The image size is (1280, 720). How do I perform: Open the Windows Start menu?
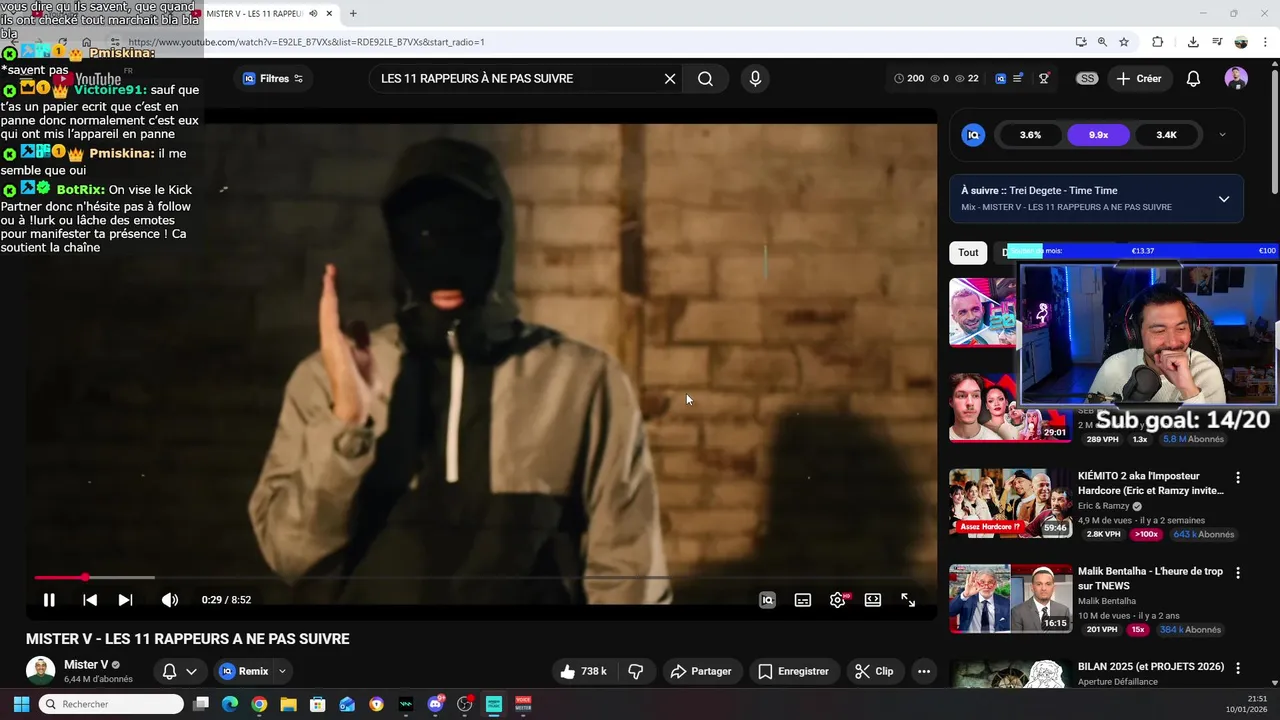point(21,704)
